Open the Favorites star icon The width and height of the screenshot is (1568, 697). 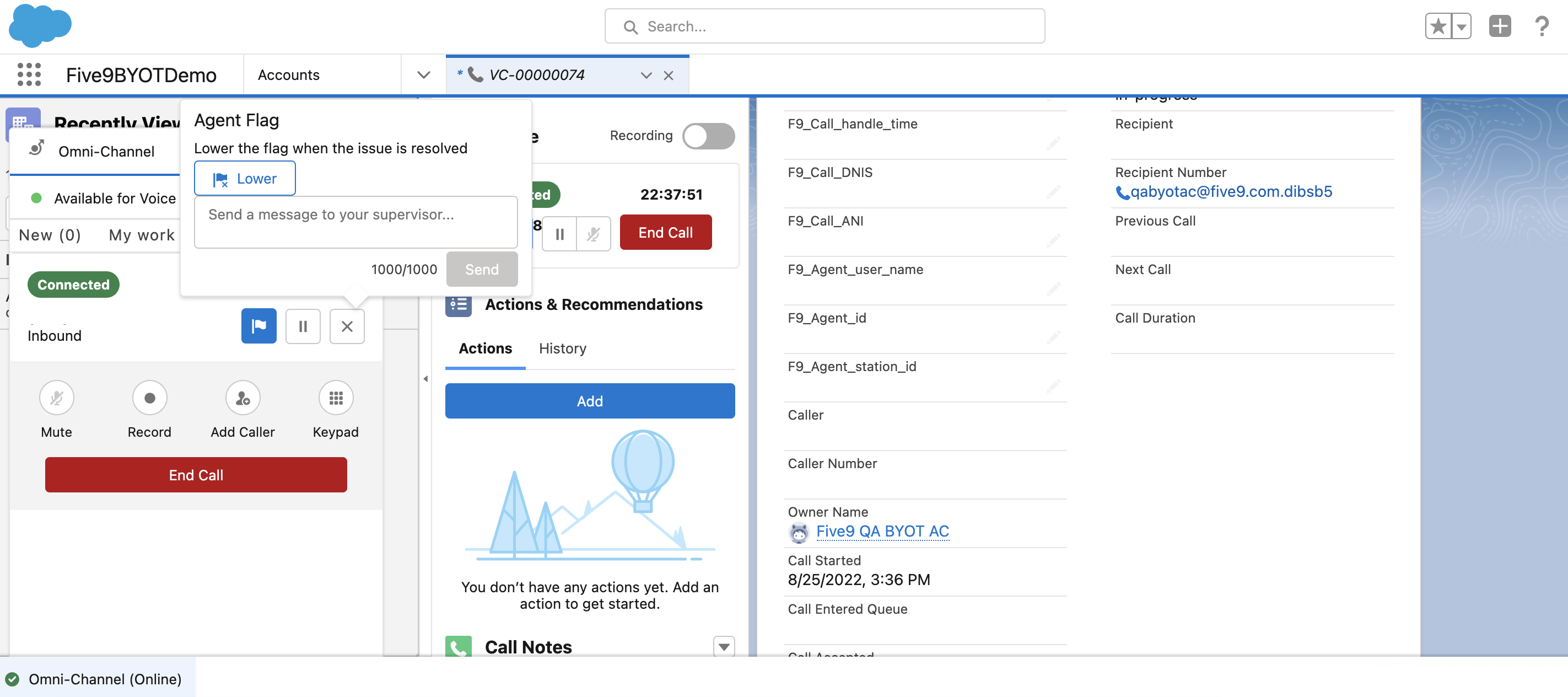pos(1438,26)
